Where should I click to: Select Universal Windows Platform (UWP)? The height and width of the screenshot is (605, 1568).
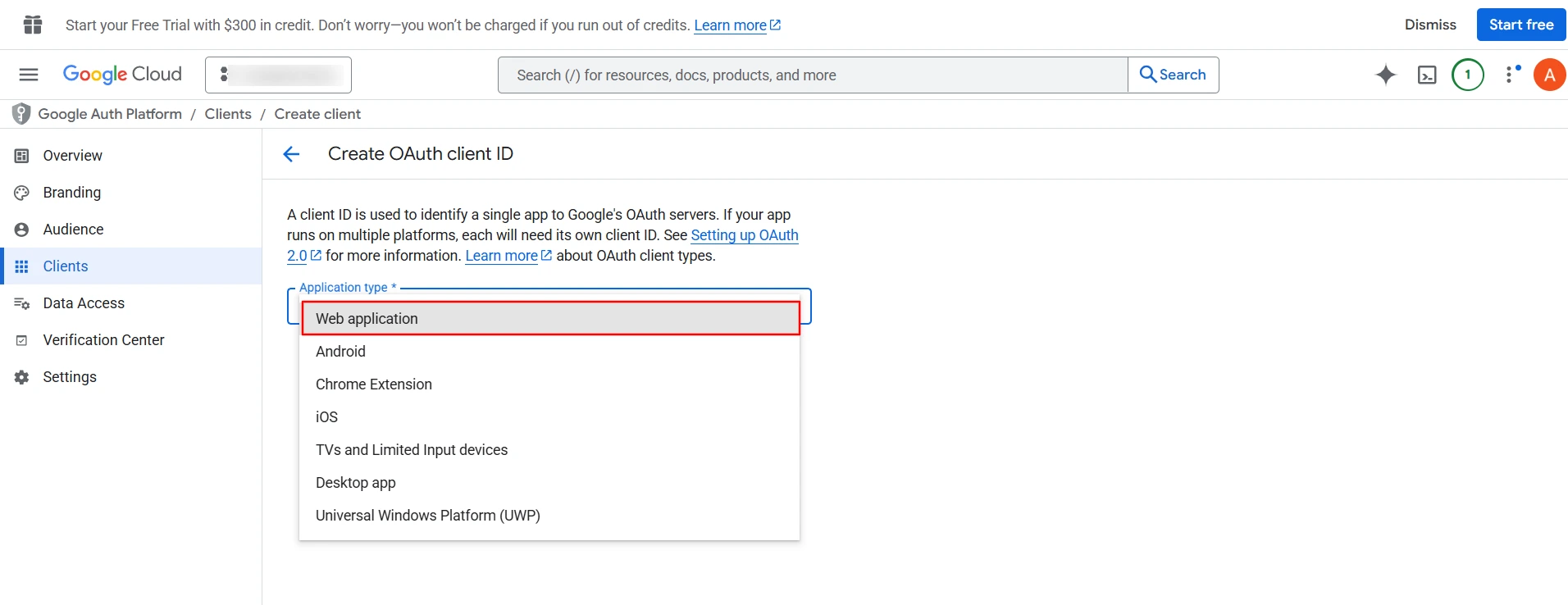click(x=549, y=516)
